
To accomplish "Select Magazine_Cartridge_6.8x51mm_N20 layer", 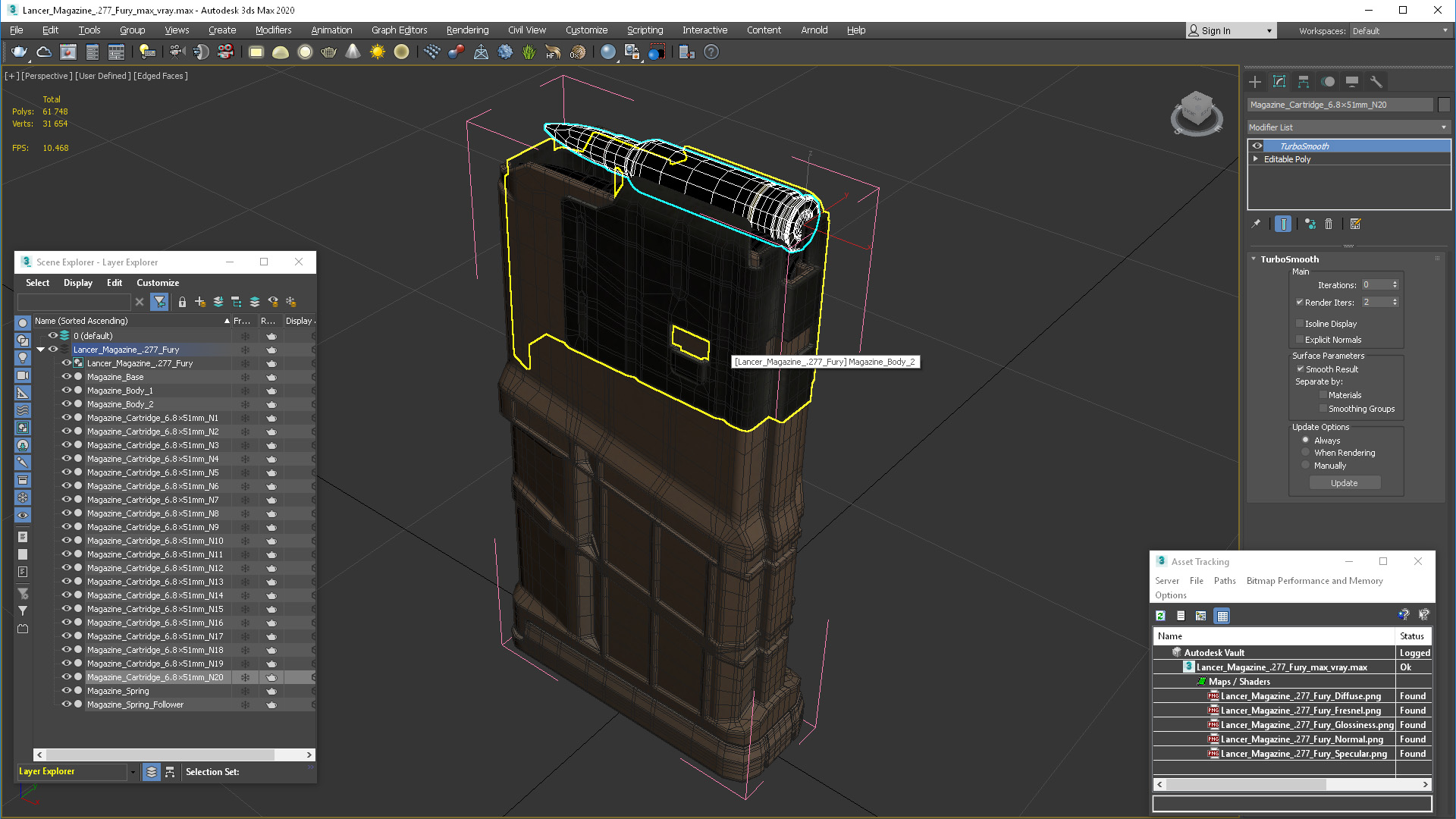I will coord(154,676).
